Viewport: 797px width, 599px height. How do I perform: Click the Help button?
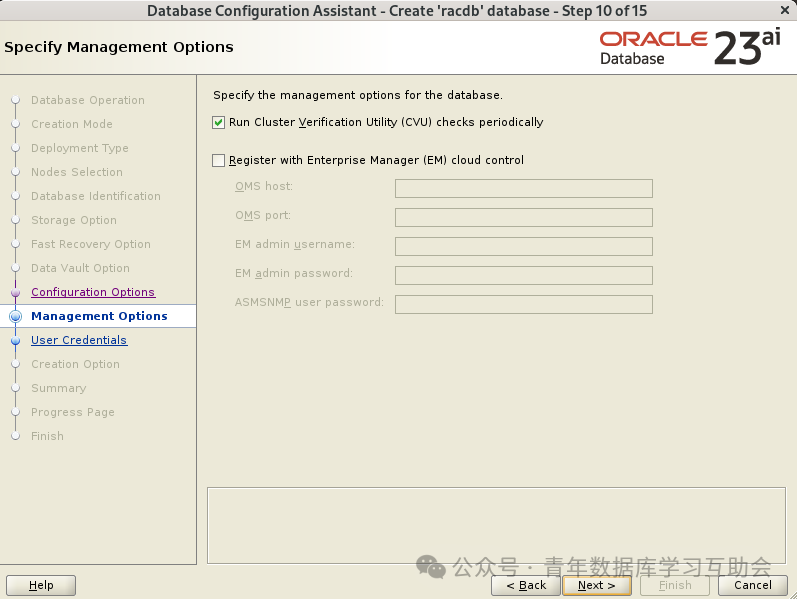pyautogui.click(x=41, y=585)
